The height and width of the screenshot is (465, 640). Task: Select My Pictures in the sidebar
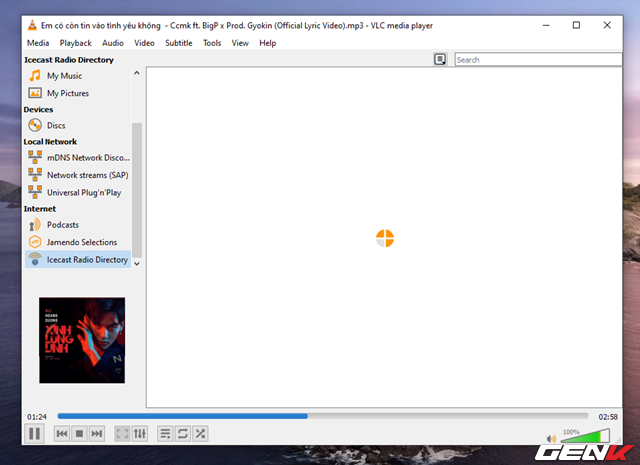(x=78, y=93)
